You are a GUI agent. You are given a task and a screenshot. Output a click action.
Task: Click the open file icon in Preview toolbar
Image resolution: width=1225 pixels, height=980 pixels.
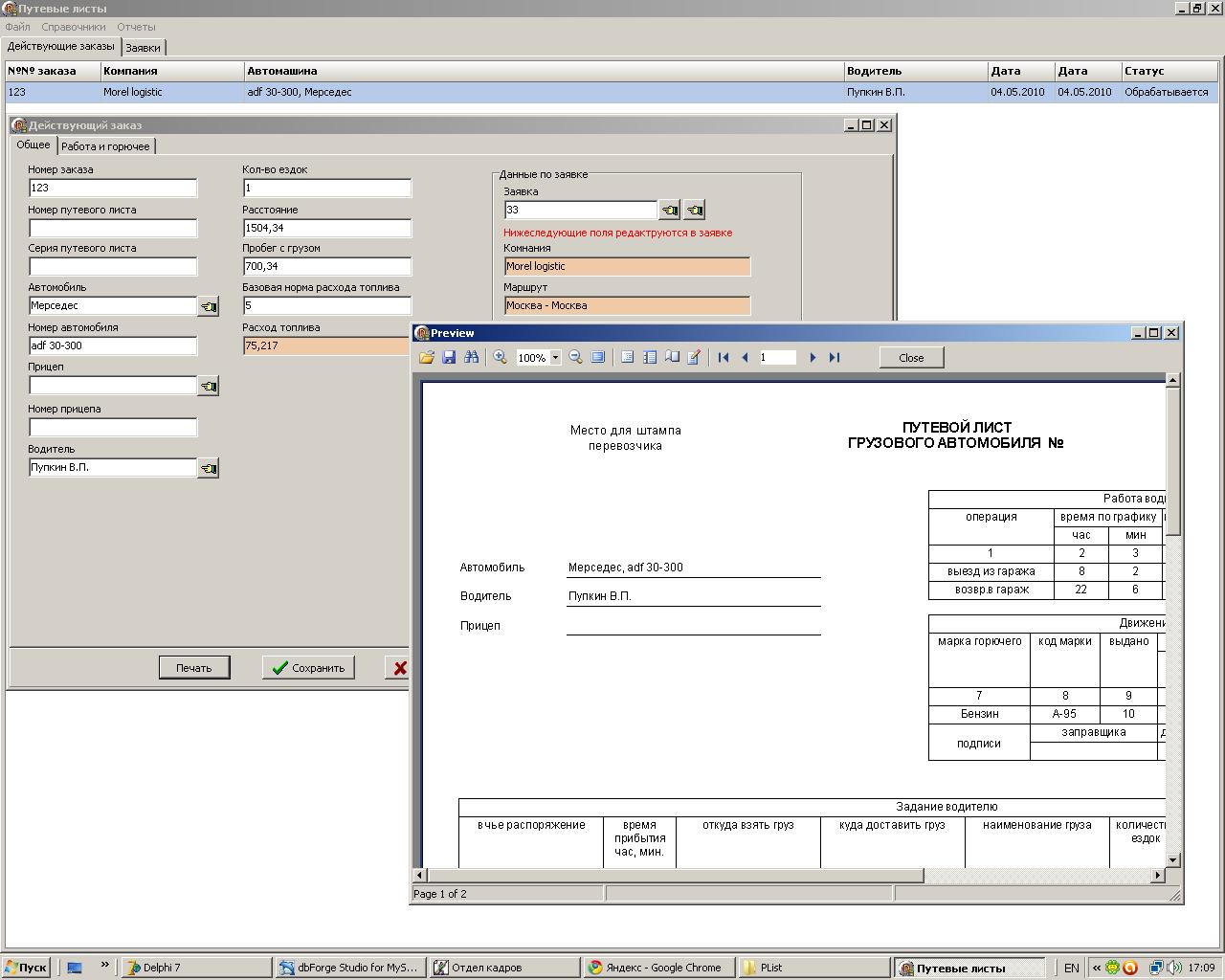(x=426, y=357)
